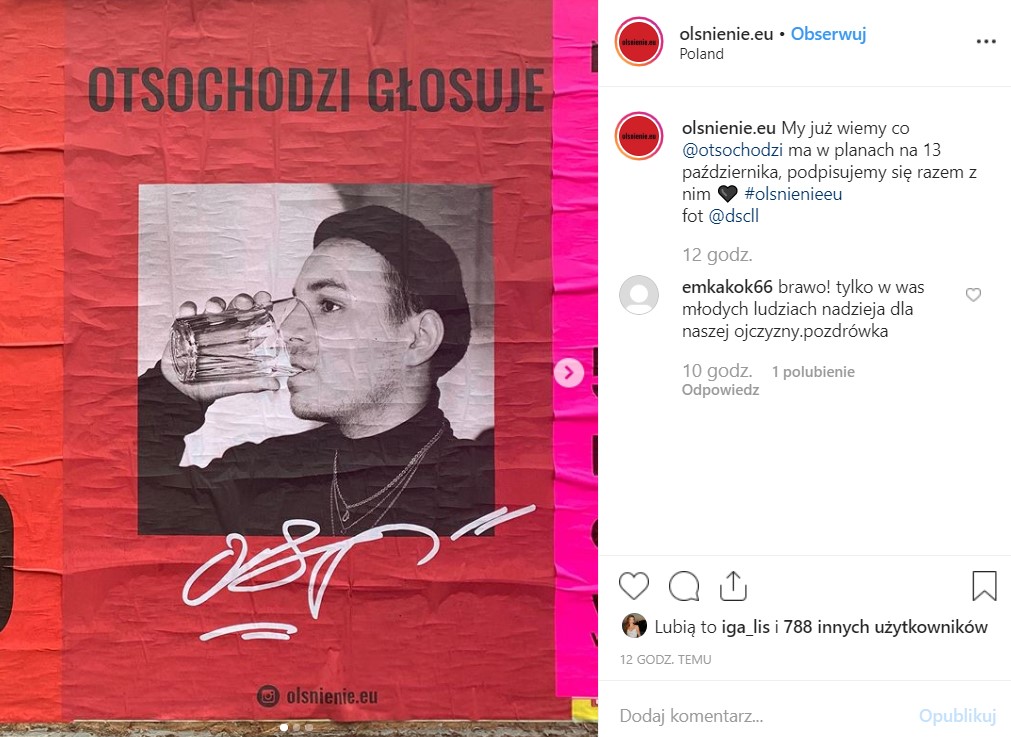Follow account via Obserwuj link

tap(828, 34)
